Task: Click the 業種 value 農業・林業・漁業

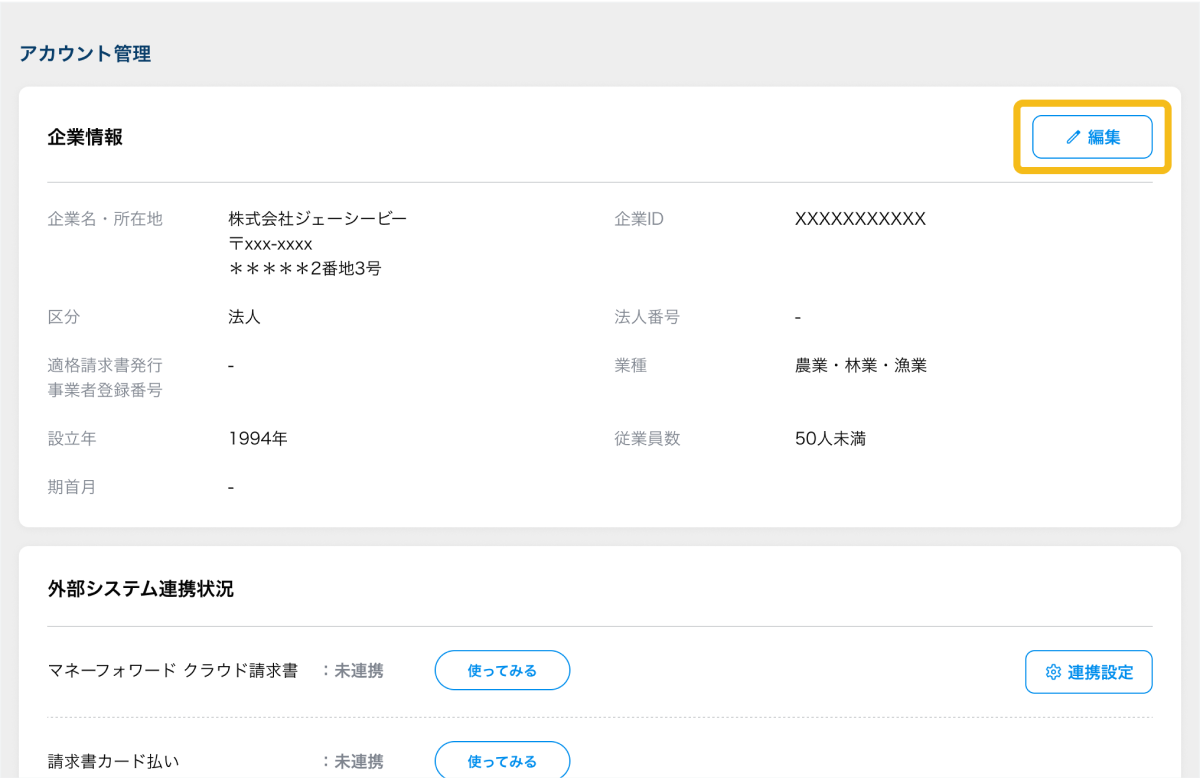Action: click(x=860, y=366)
